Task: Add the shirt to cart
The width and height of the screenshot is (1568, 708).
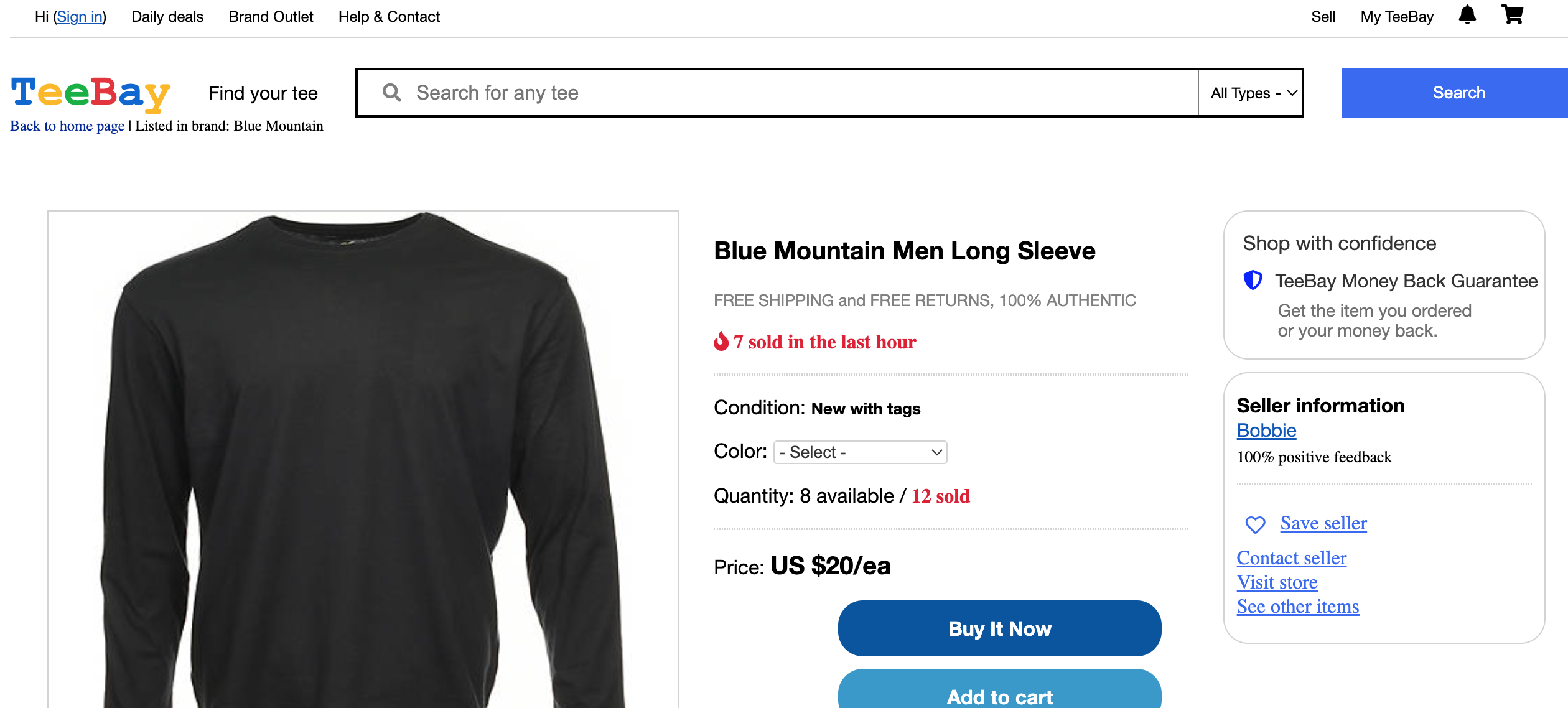Action: coord(999,689)
